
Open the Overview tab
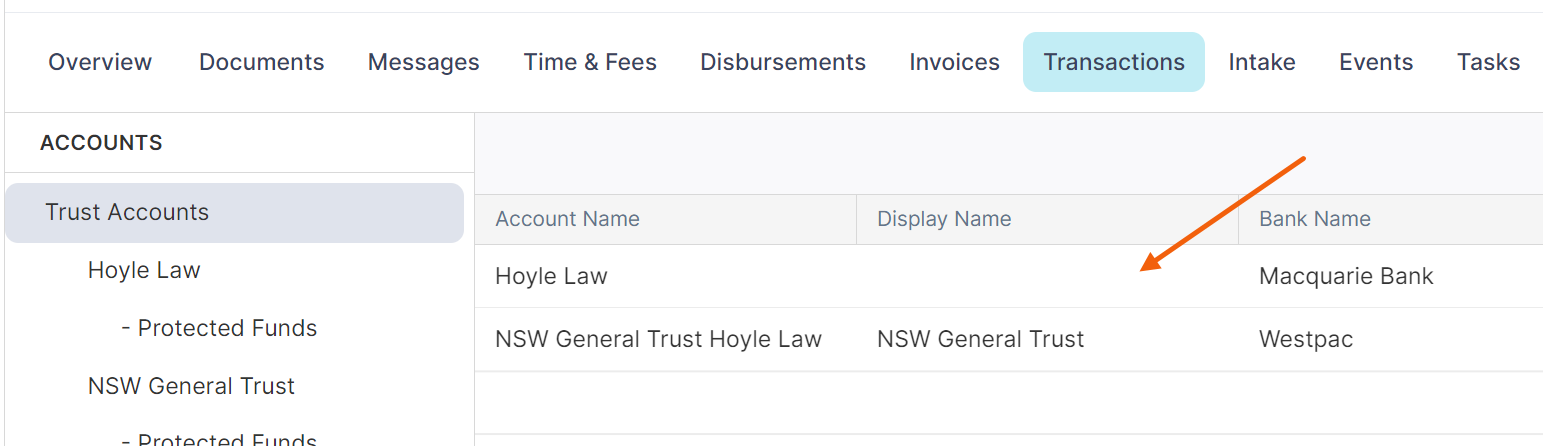pyautogui.click(x=100, y=62)
